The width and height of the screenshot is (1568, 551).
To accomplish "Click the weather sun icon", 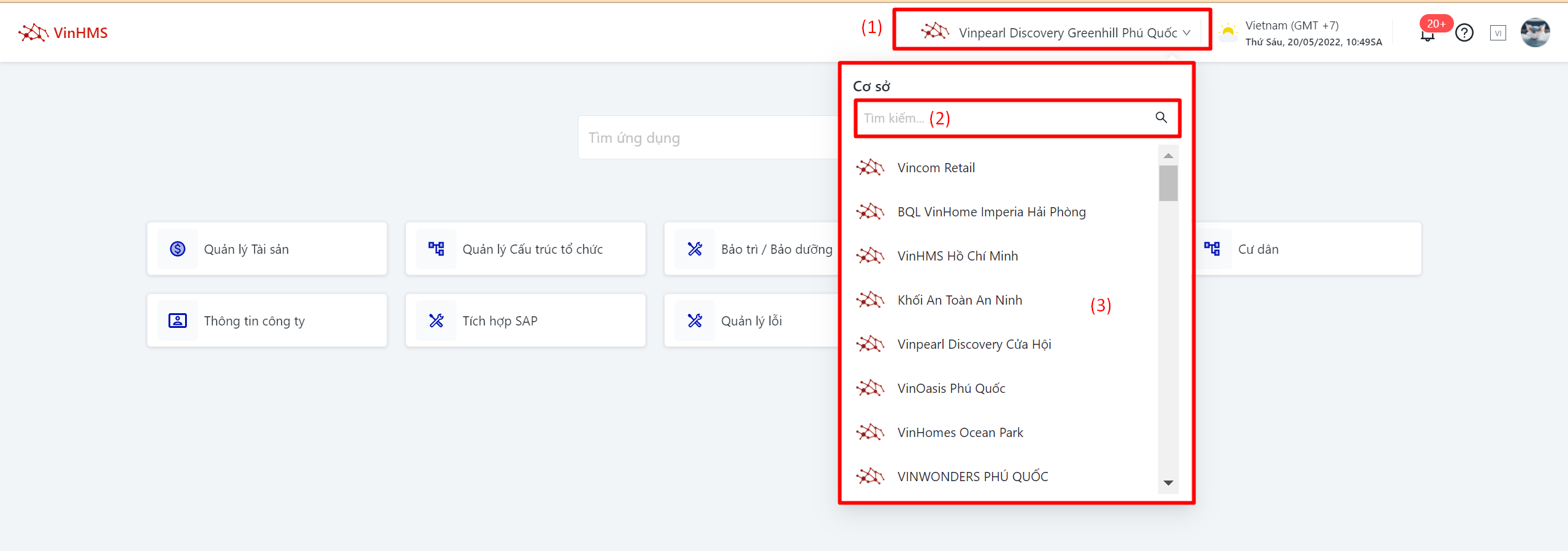I will click(1228, 32).
